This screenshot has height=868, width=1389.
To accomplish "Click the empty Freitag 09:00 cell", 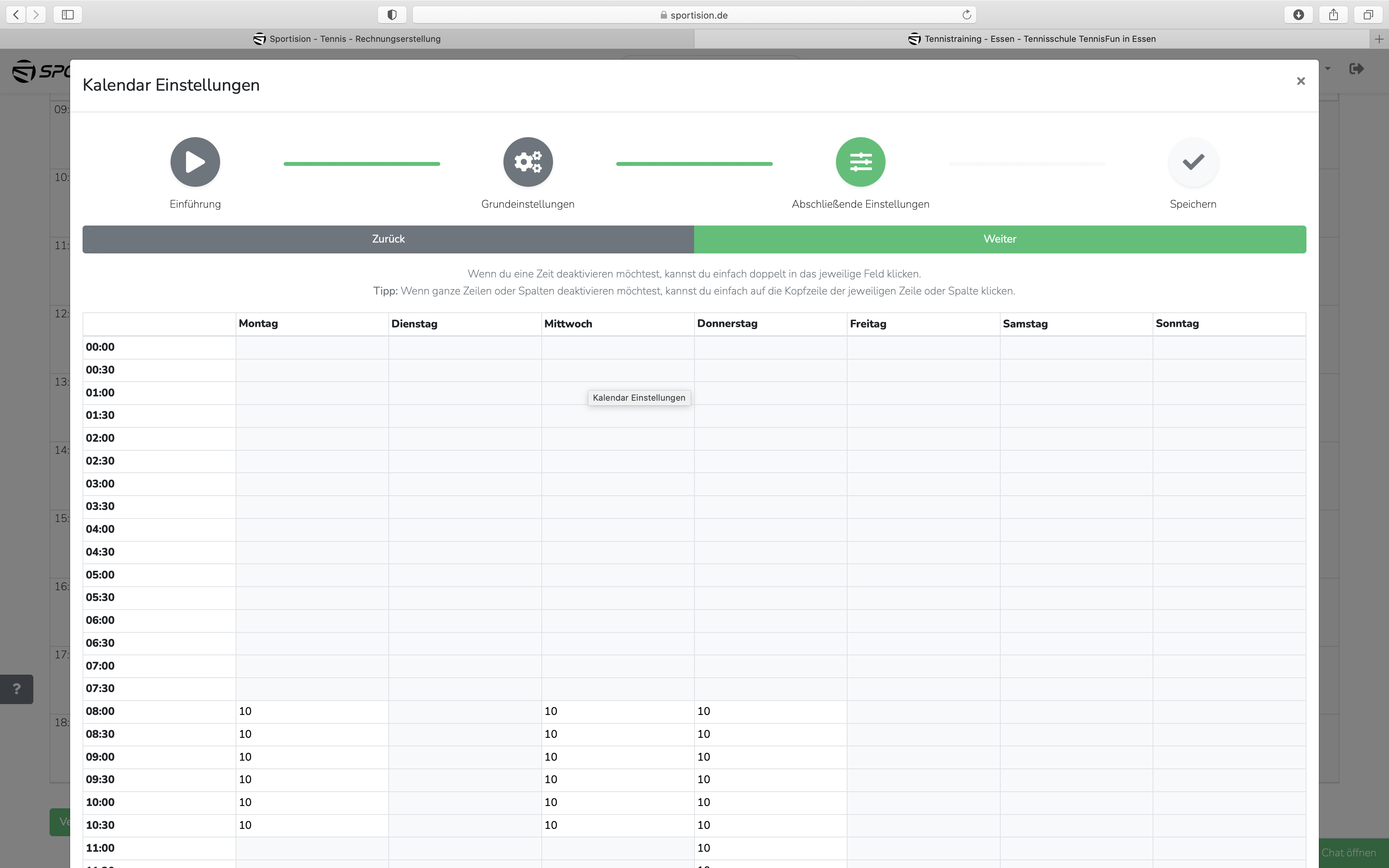I will 924,757.
